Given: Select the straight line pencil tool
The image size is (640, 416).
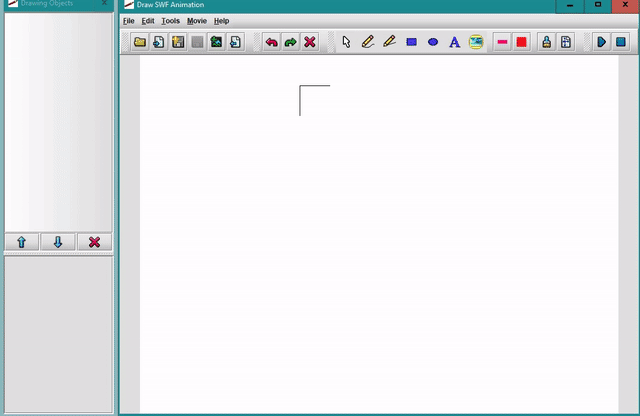Looking at the screenshot, I should pos(389,42).
